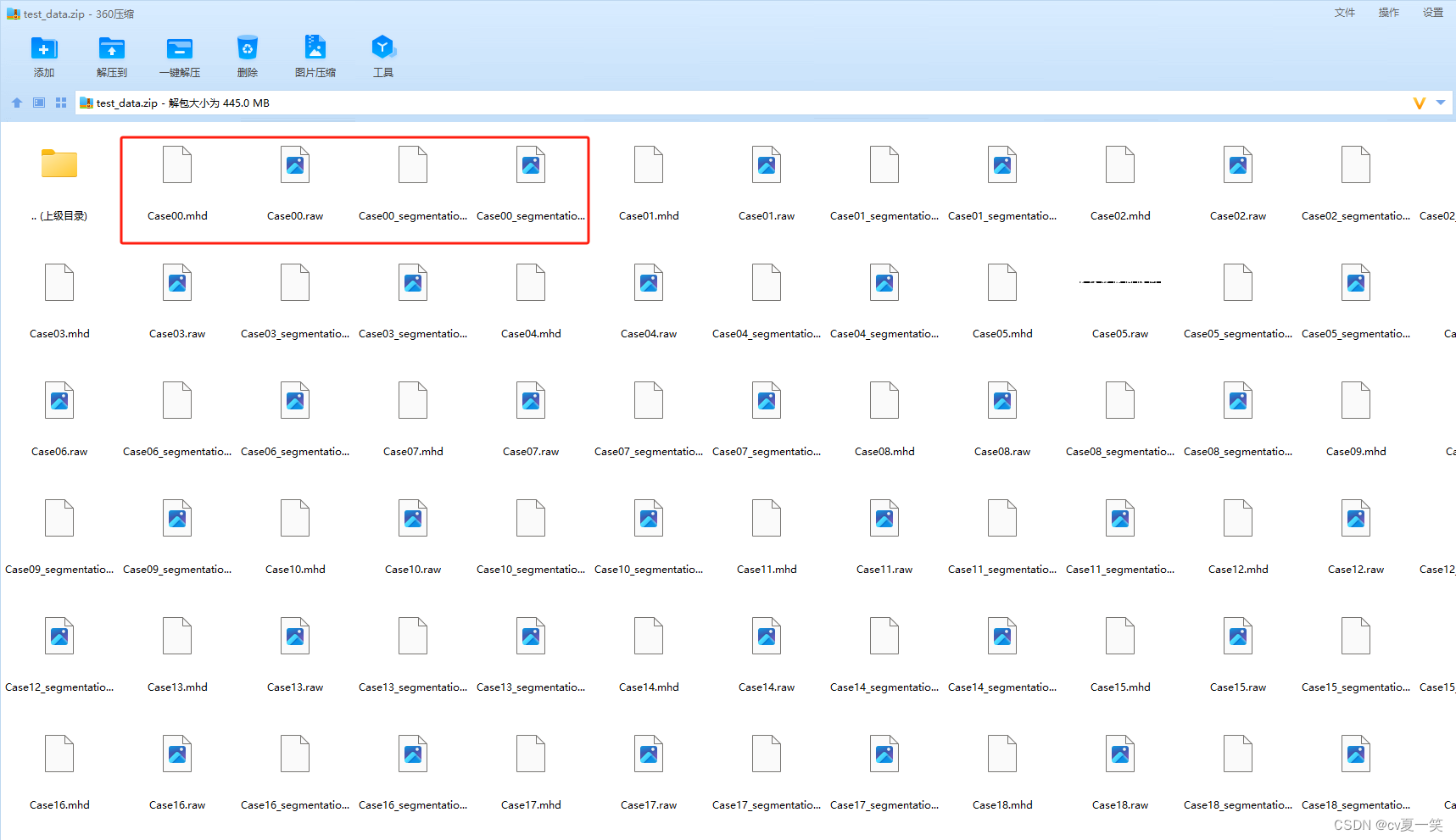Screen dimensions: 1456x840
Task: Select Case07.raw image file icon
Action: [x=531, y=400]
